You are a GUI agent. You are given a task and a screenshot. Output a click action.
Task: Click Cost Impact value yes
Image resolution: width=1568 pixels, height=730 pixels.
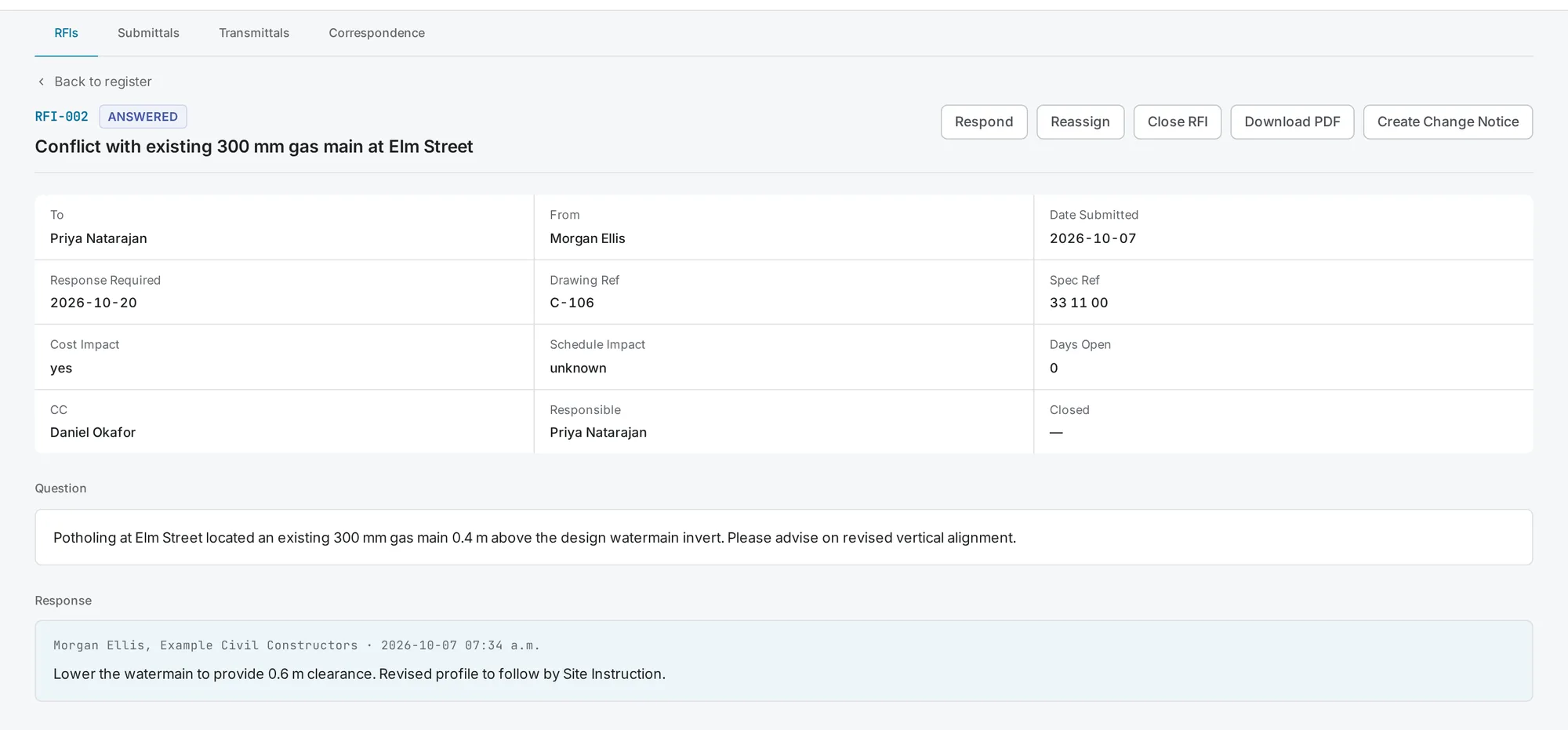pyautogui.click(x=61, y=368)
